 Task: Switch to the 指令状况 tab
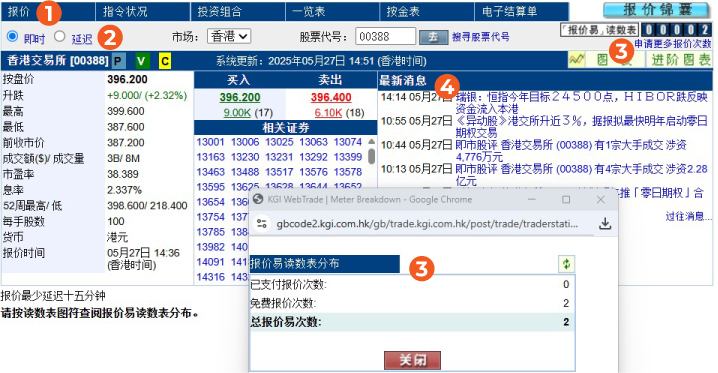(x=142, y=11)
